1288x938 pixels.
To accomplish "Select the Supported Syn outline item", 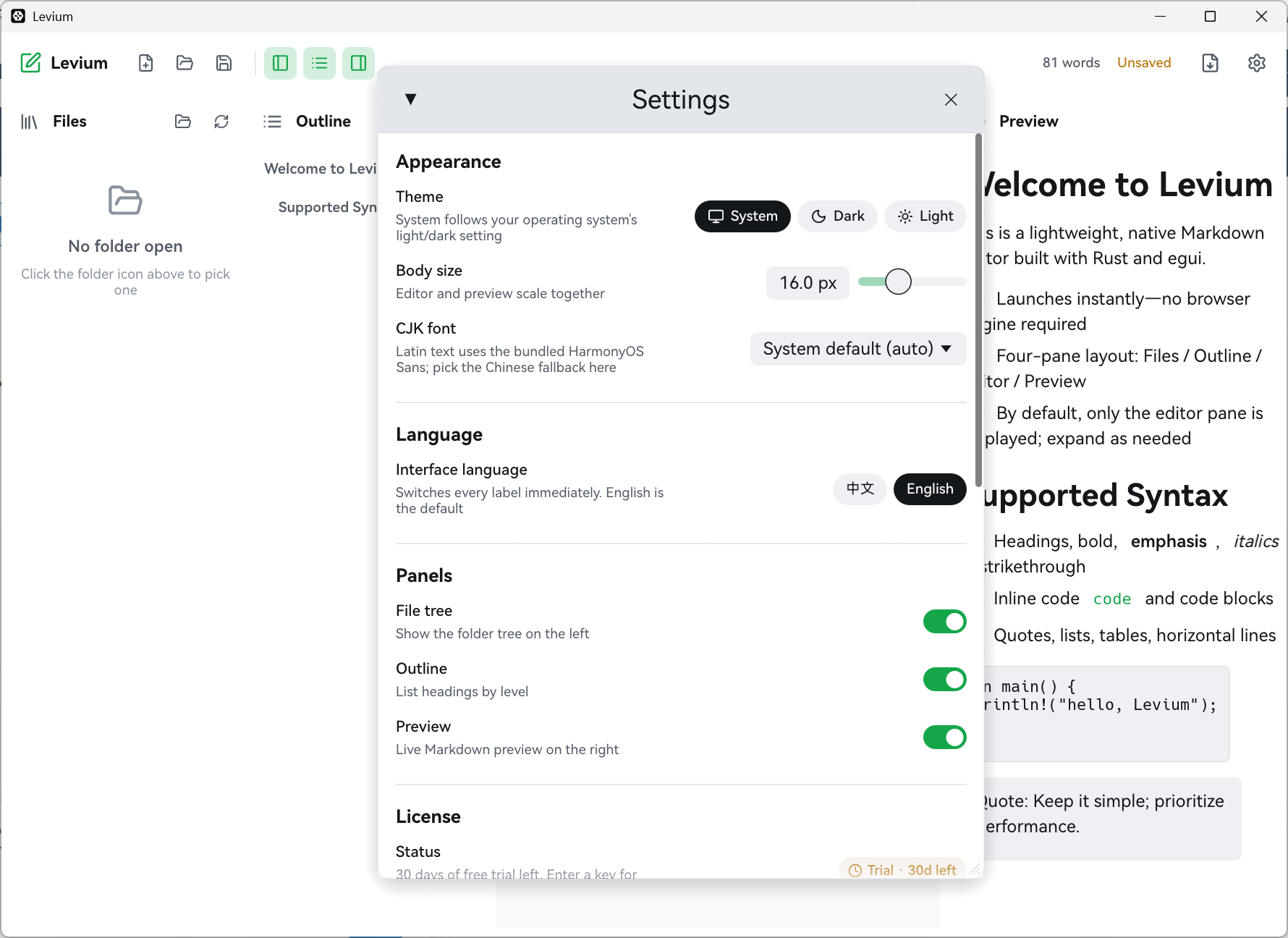I will [x=328, y=208].
